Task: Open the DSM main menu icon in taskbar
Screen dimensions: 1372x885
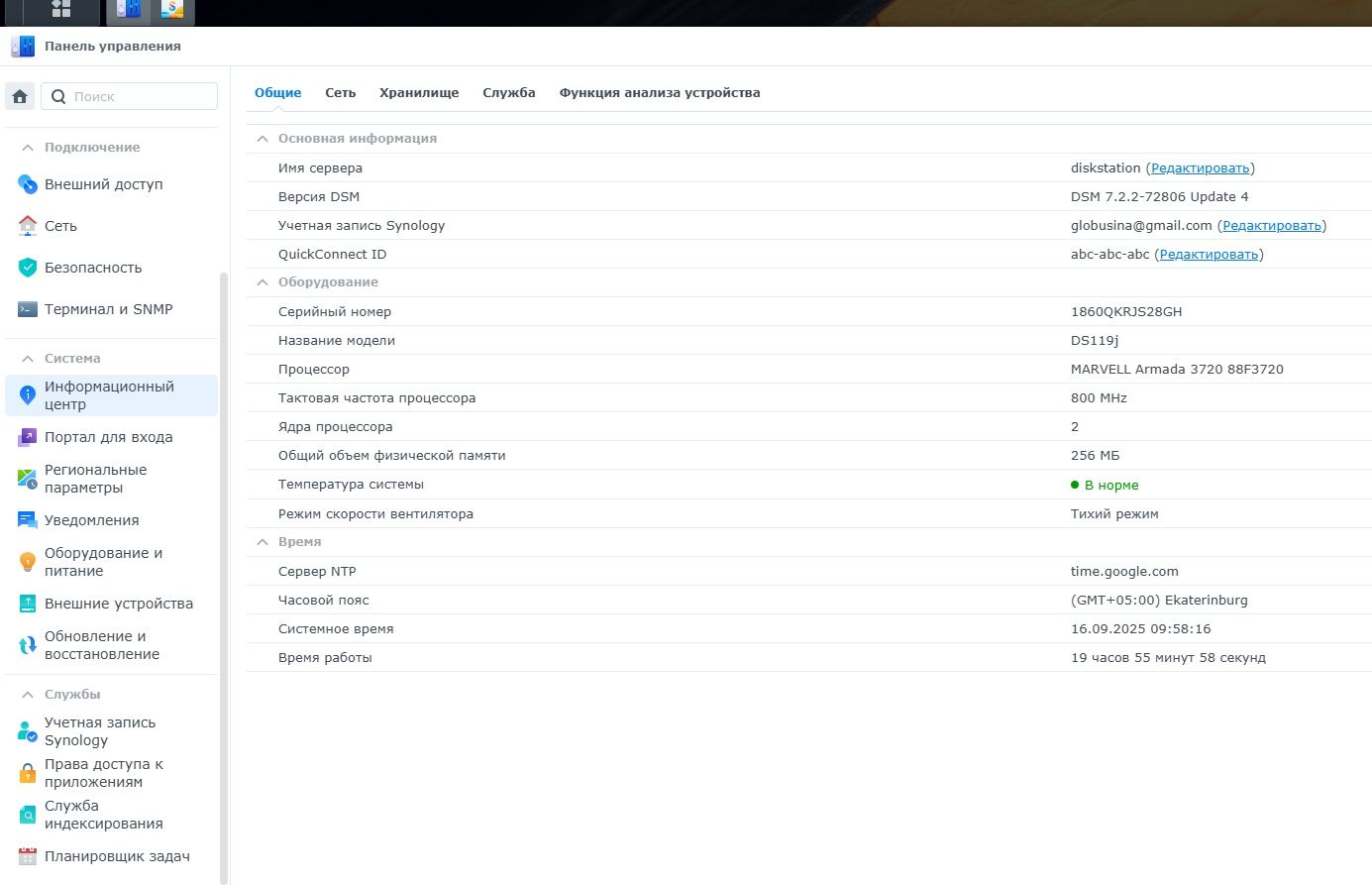Action: [61, 10]
